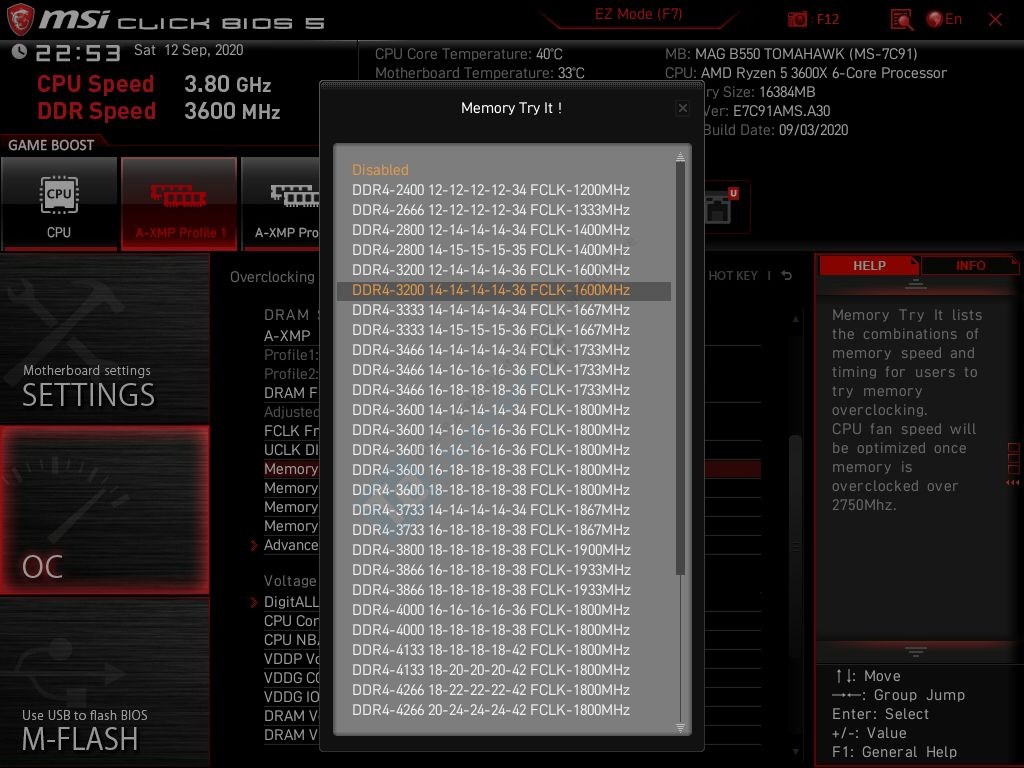
Task: Click the hot key undo arrow icon
Action: pos(787,276)
